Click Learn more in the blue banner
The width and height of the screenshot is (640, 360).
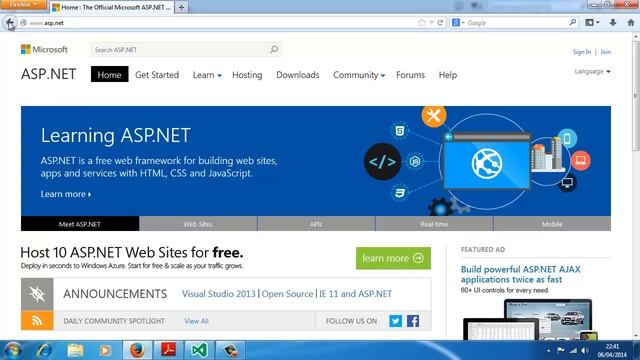pos(66,194)
